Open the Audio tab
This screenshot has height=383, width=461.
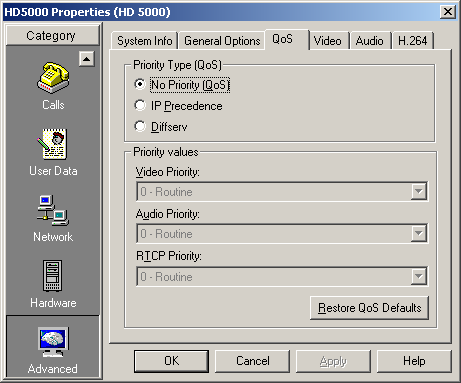pos(370,41)
